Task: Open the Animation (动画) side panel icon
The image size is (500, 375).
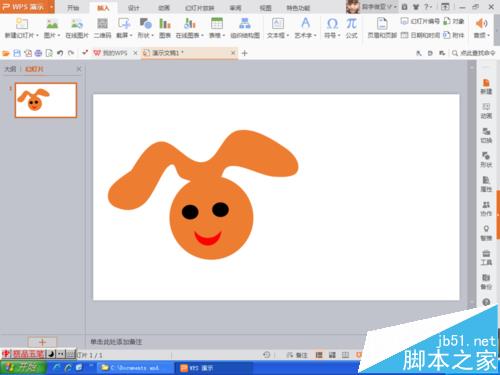Action: click(486, 111)
